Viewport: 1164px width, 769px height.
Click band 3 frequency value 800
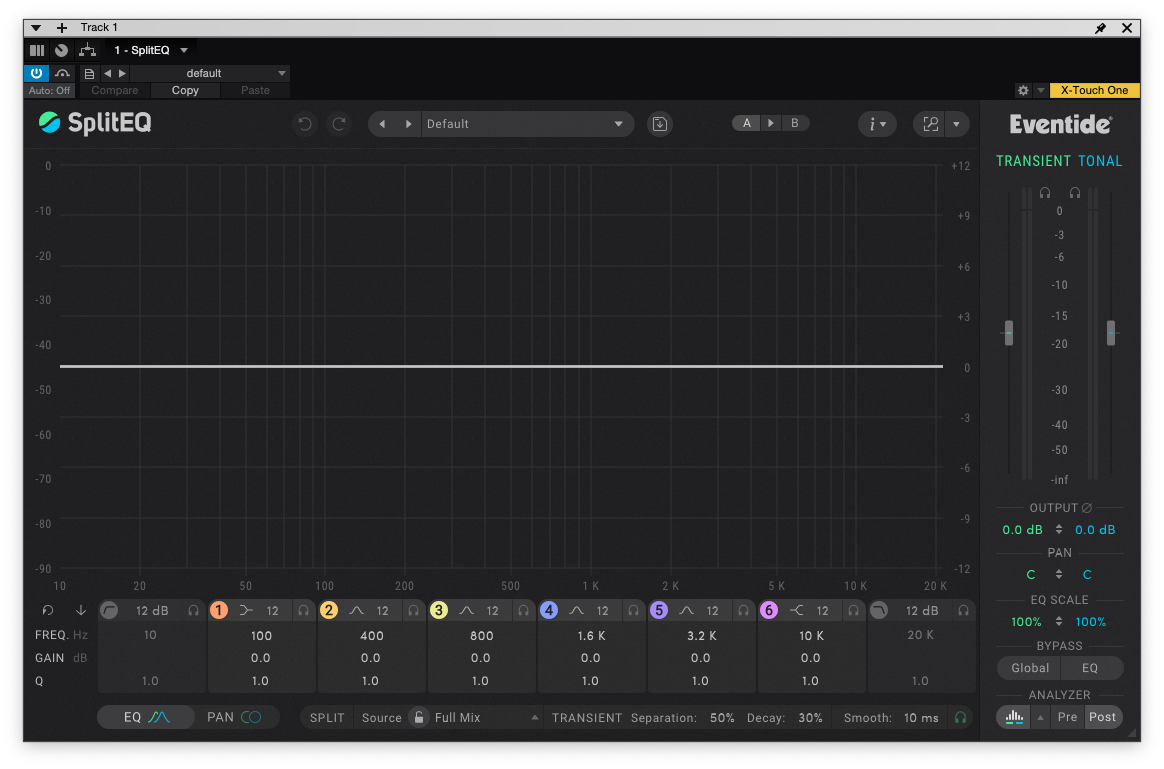click(482, 635)
